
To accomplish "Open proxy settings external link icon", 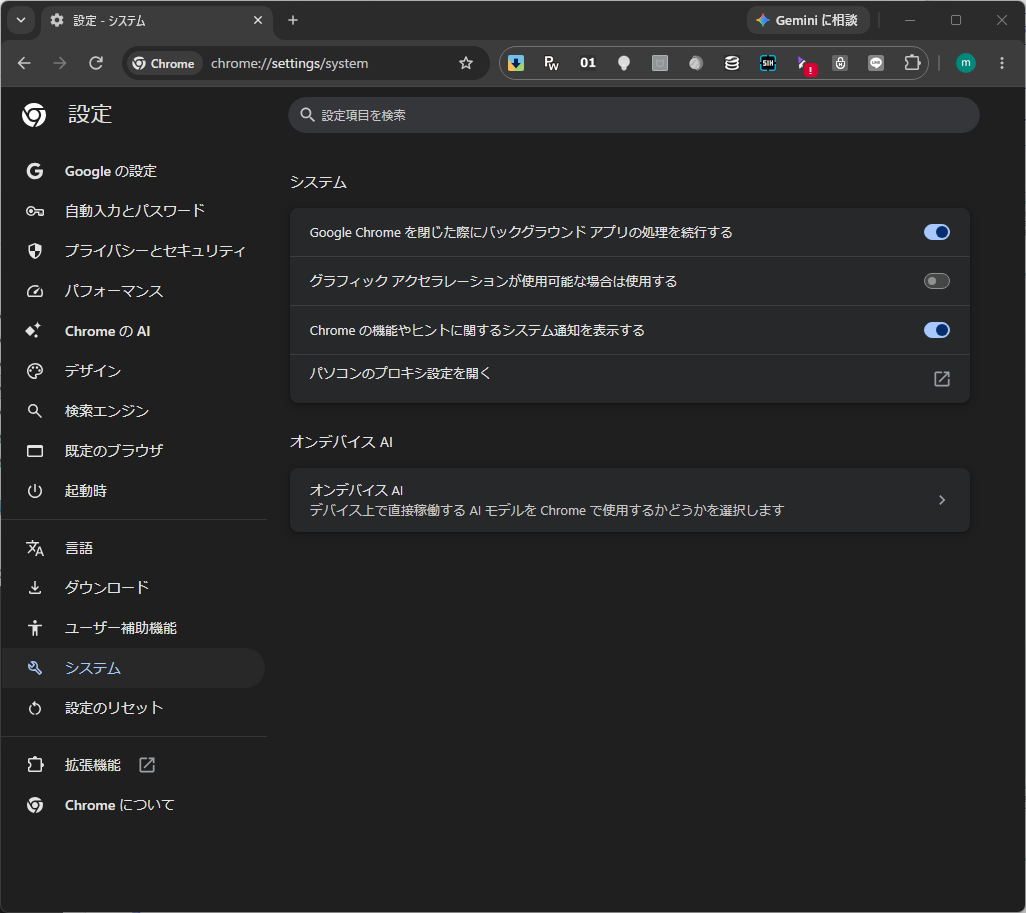I will coord(942,379).
